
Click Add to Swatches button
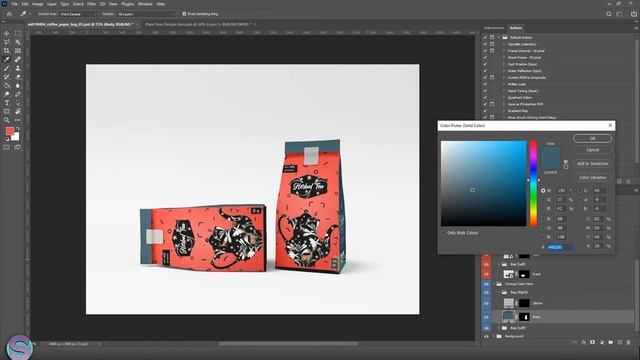point(592,163)
